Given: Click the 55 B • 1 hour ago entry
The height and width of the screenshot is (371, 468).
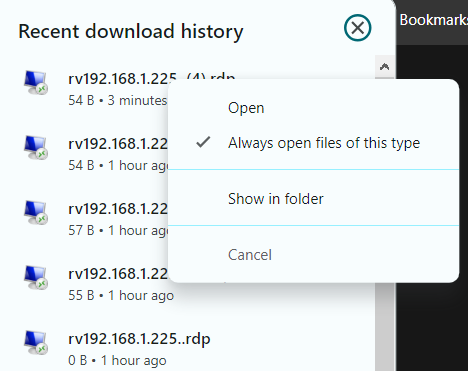Looking at the screenshot, I should (121, 295).
